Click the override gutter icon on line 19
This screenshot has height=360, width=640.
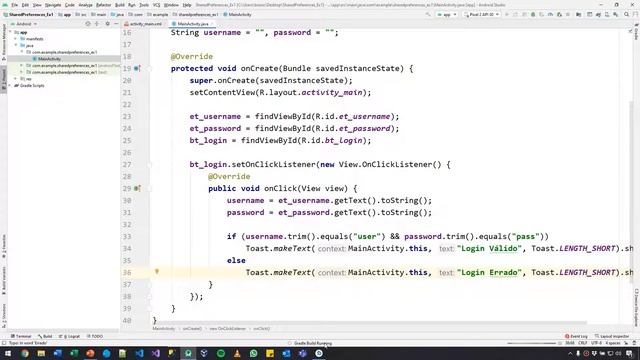tap(137, 68)
